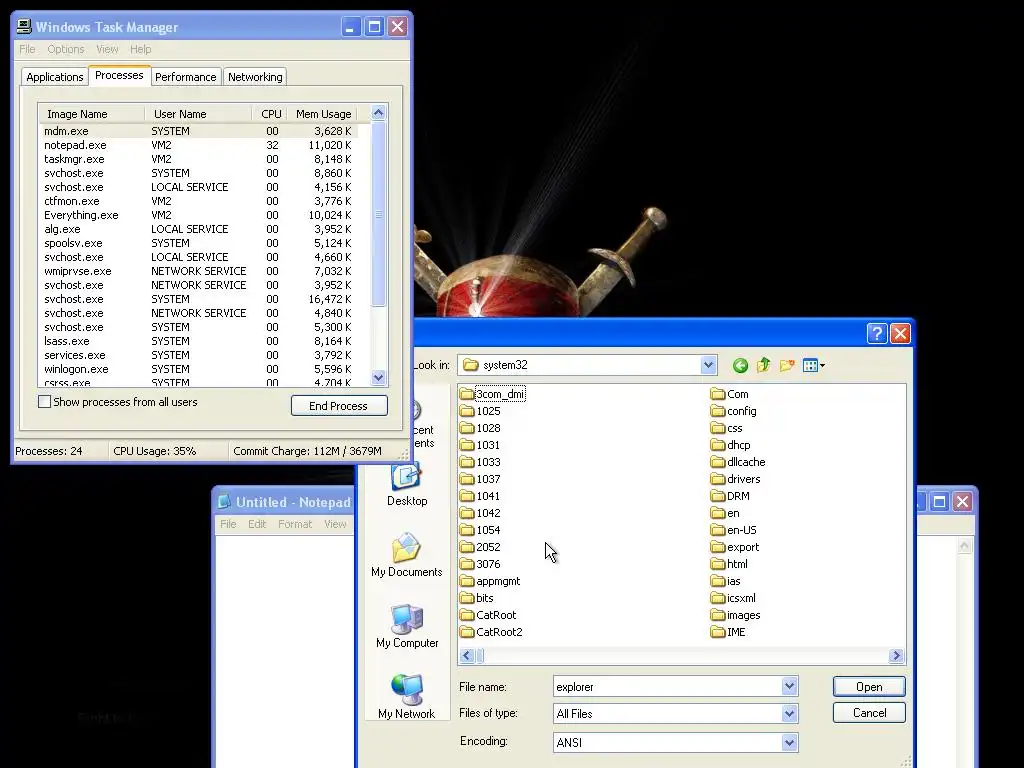
Task: Click the Desktop shortcut in places bar
Action: 407,485
